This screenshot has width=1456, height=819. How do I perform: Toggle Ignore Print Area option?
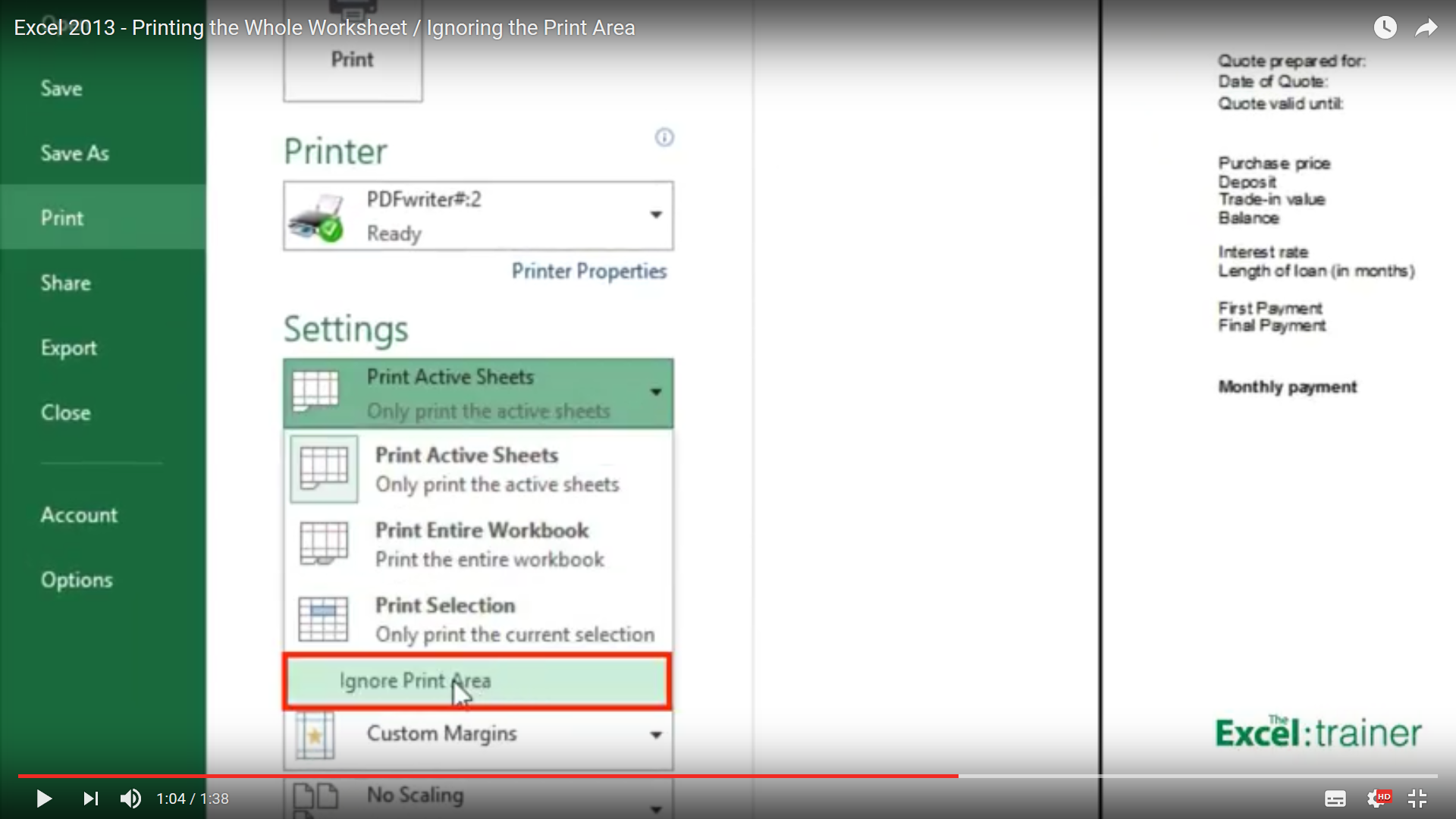coord(477,682)
